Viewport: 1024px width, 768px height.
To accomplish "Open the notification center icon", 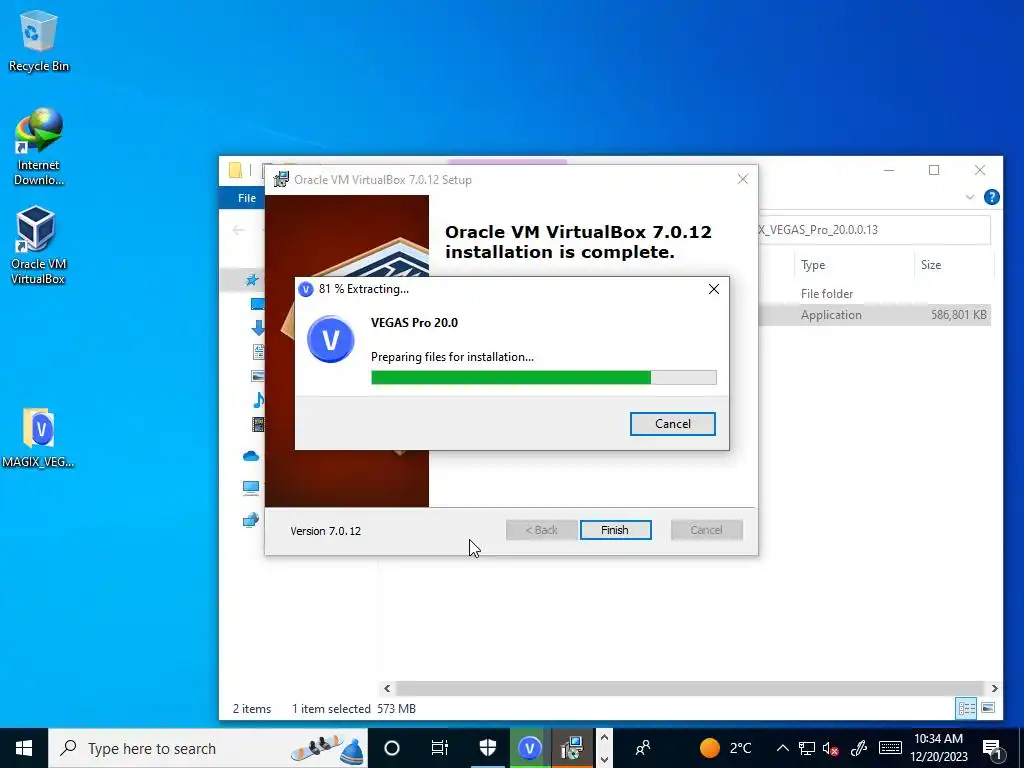I will (x=992, y=748).
